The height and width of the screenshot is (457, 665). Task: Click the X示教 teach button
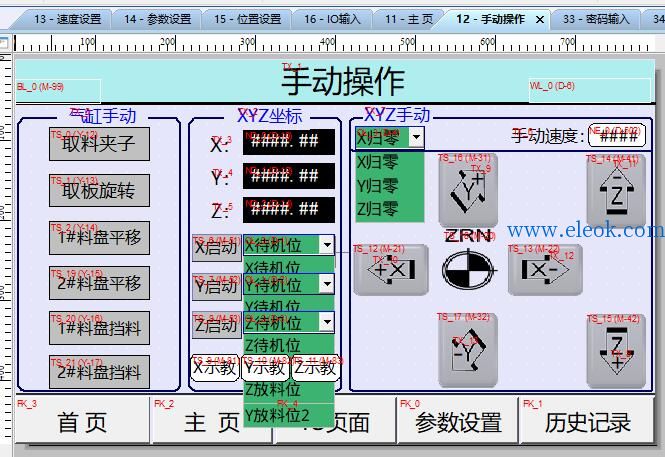215,368
